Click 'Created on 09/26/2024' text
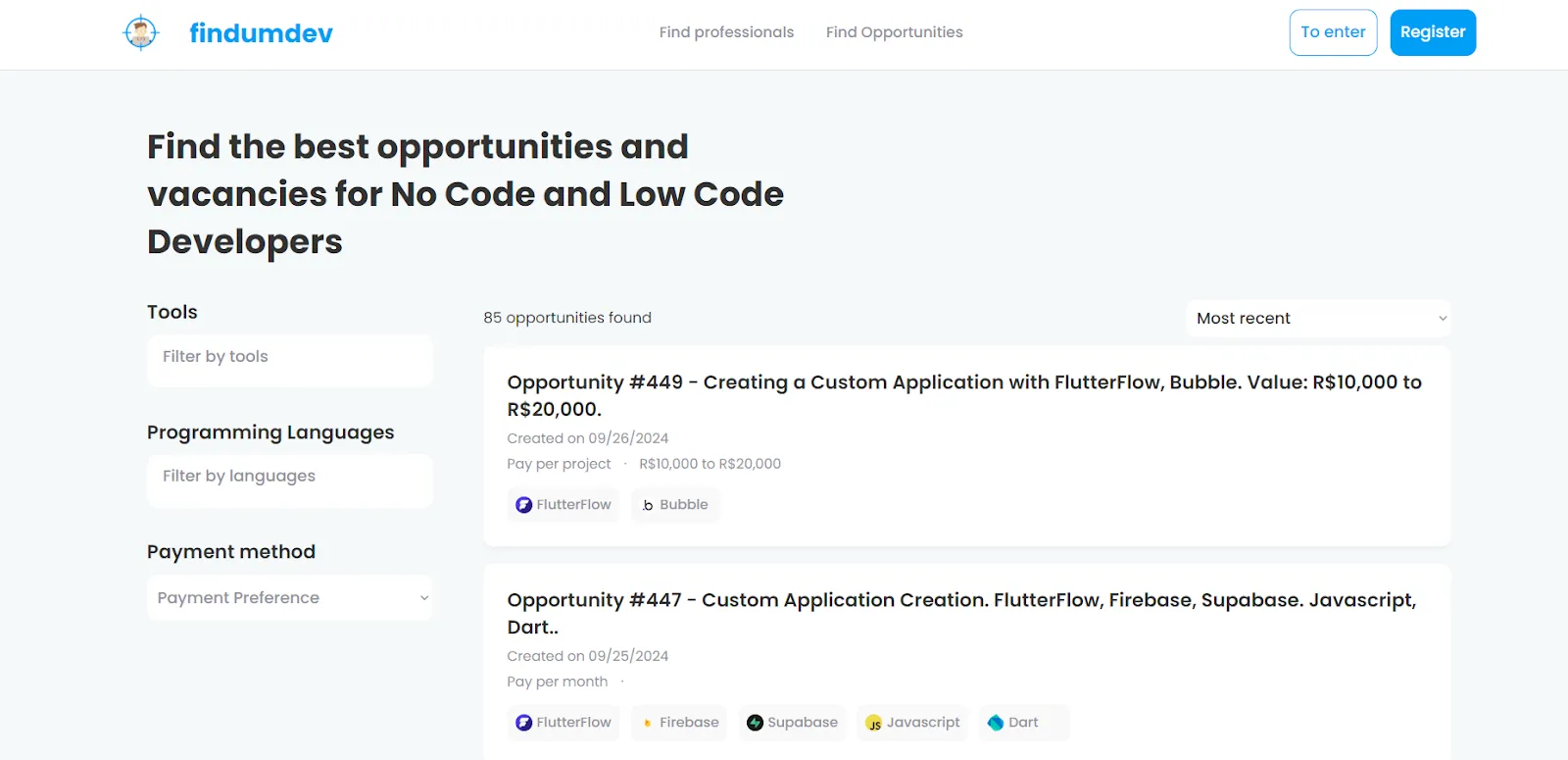The width and height of the screenshot is (1568, 760). [x=588, y=438]
